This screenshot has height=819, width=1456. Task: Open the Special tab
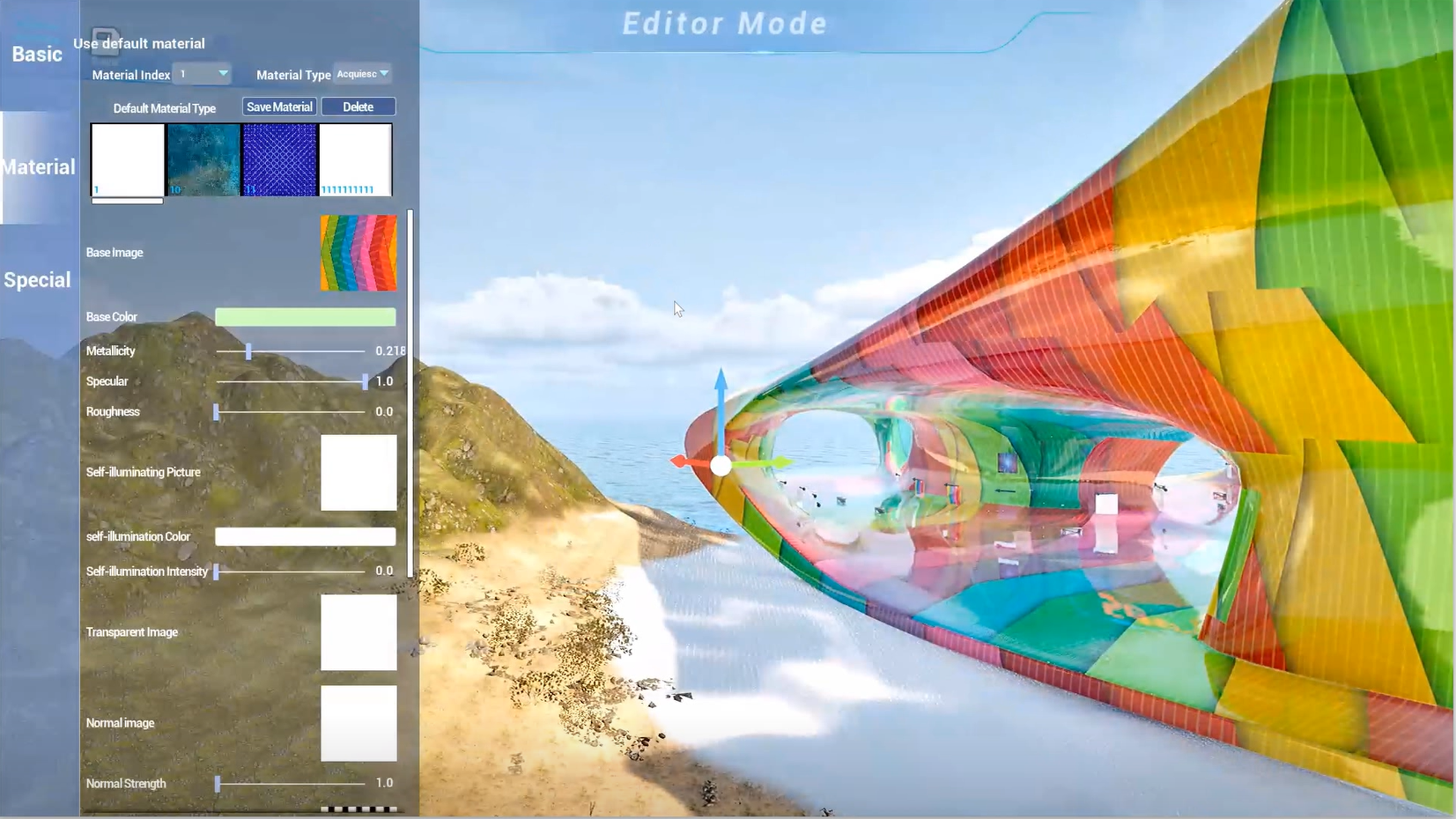click(x=37, y=280)
